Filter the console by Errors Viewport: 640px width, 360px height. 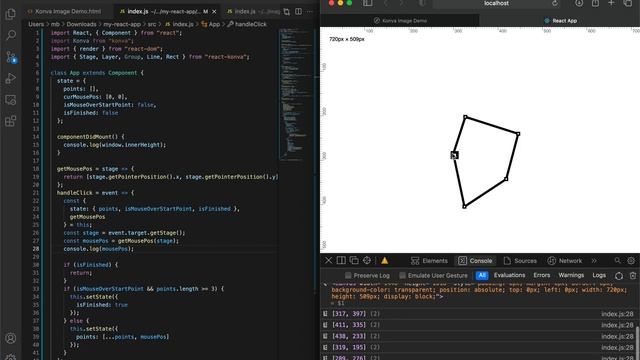click(x=542, y=276)
